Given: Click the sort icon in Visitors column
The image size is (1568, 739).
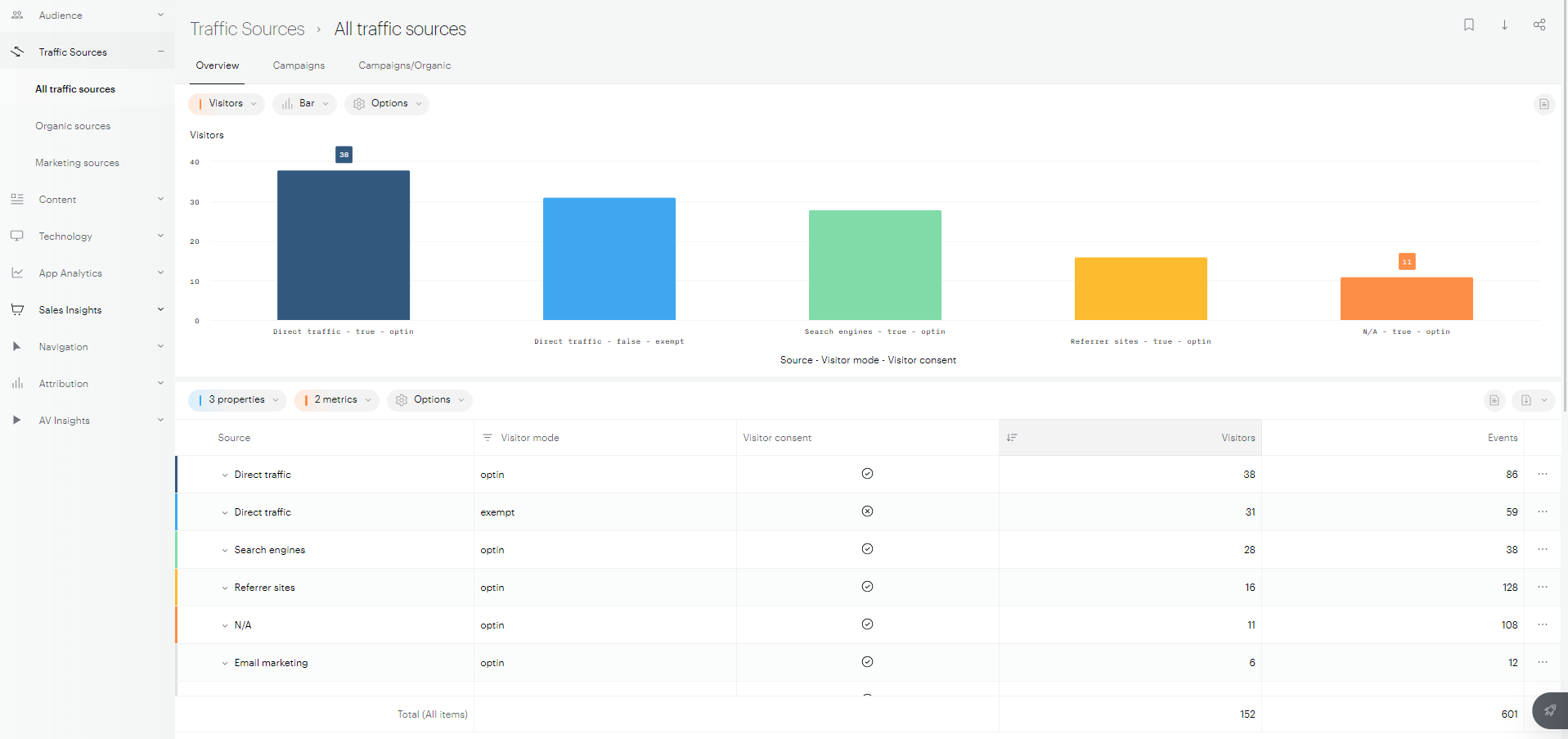Looking at the screenshot, I should tap(1012, 438).
